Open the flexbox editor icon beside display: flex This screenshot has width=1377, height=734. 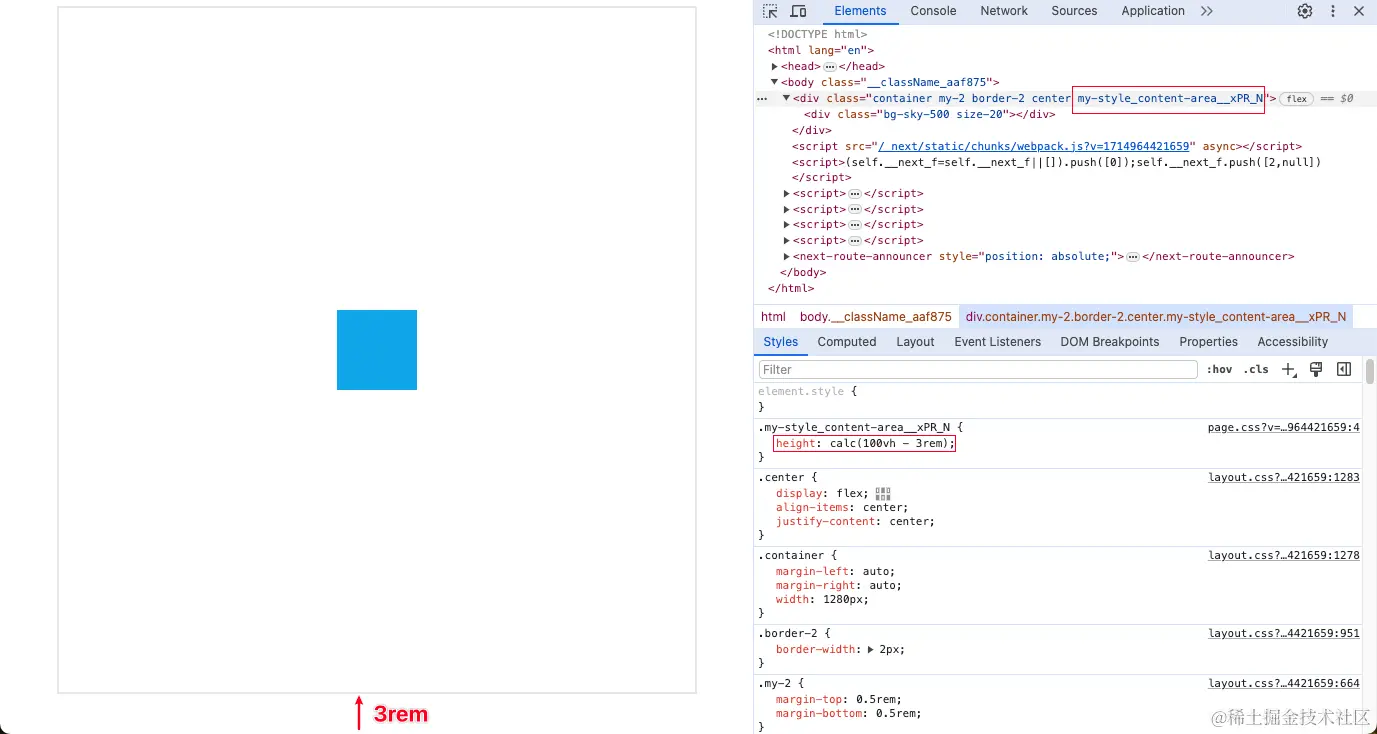(x=882, y=494)
